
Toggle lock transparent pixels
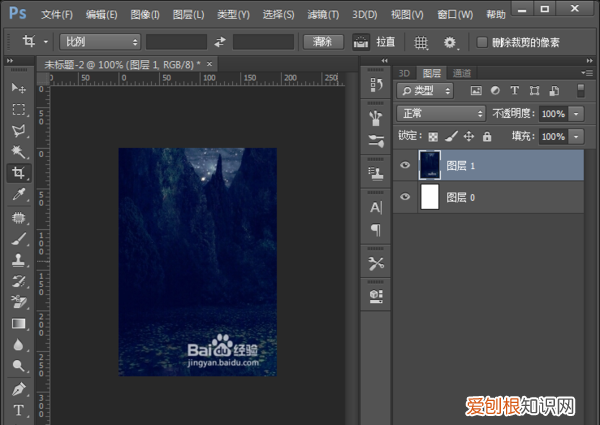[x=433, y=137]
